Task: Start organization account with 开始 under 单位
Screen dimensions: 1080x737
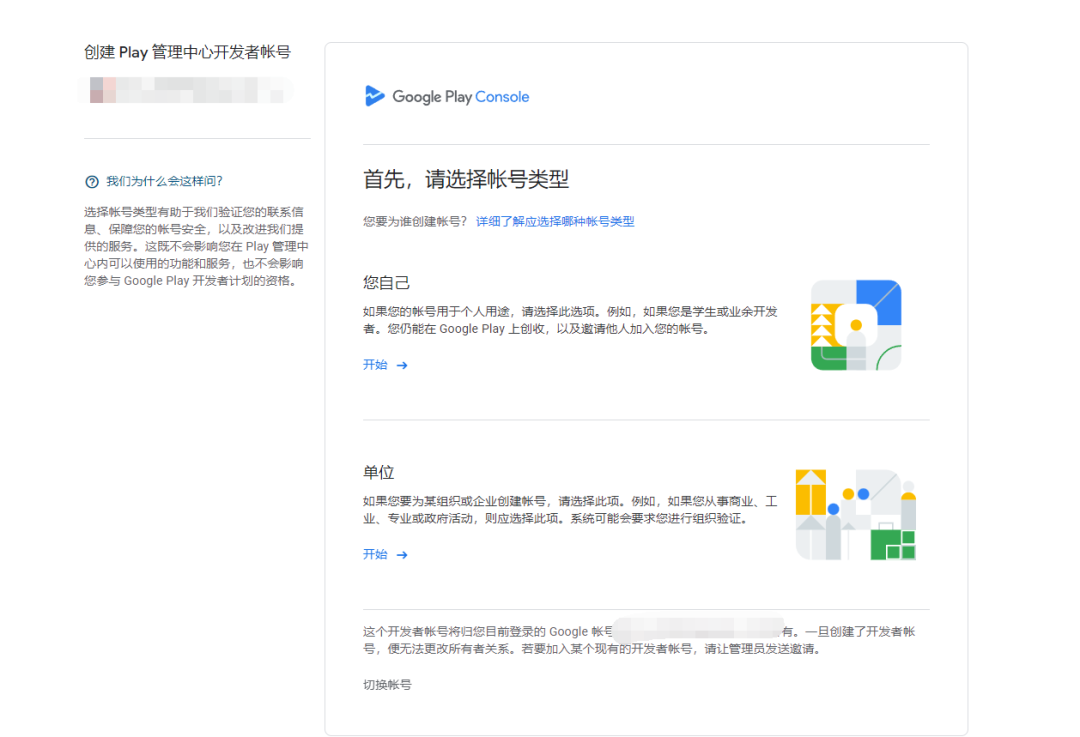Action: 375,554
